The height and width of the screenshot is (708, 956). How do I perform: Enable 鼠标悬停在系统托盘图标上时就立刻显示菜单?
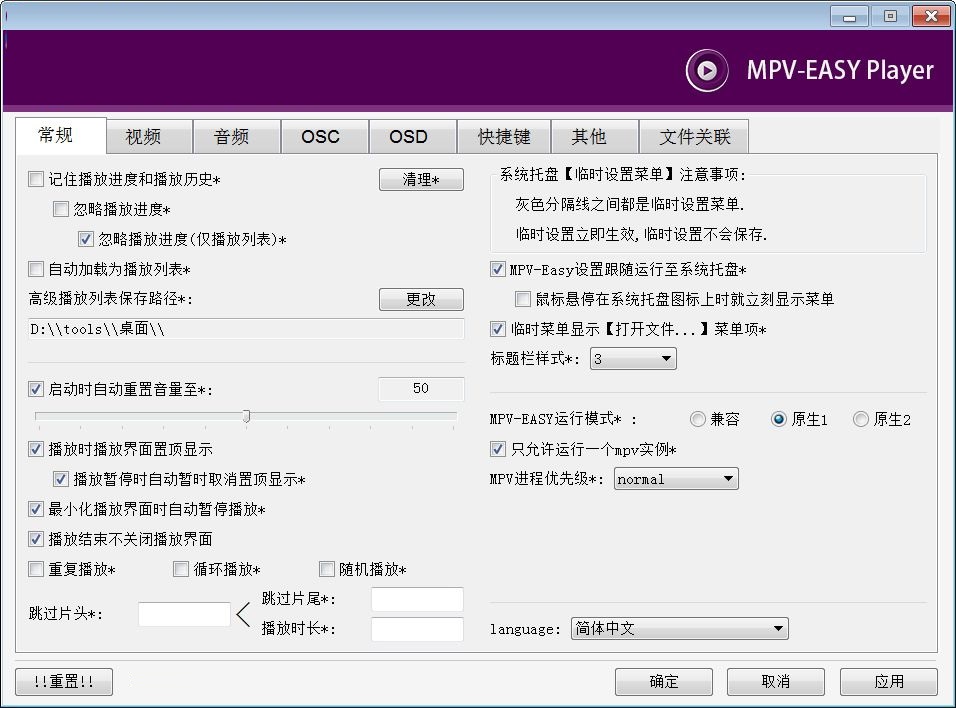tap(523, 299)
